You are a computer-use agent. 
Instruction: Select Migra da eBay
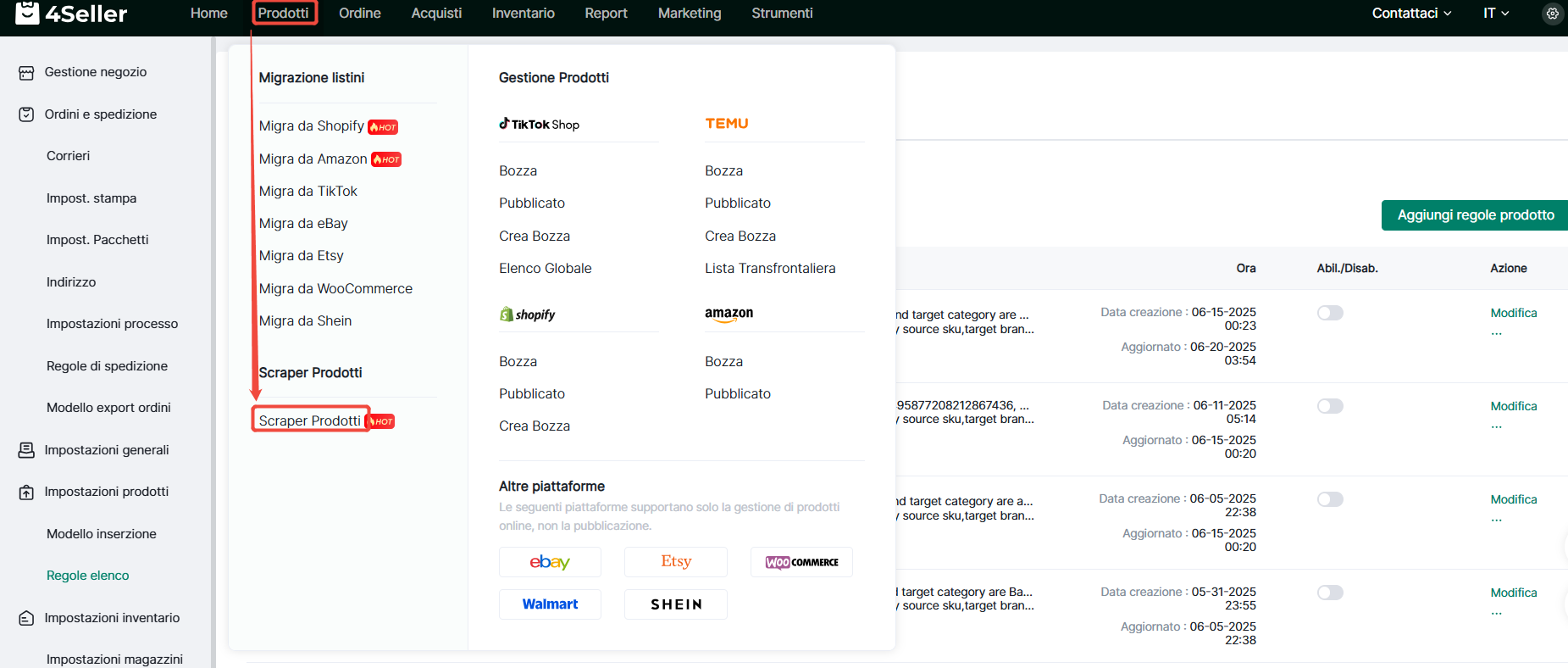[x=303, y=224]
